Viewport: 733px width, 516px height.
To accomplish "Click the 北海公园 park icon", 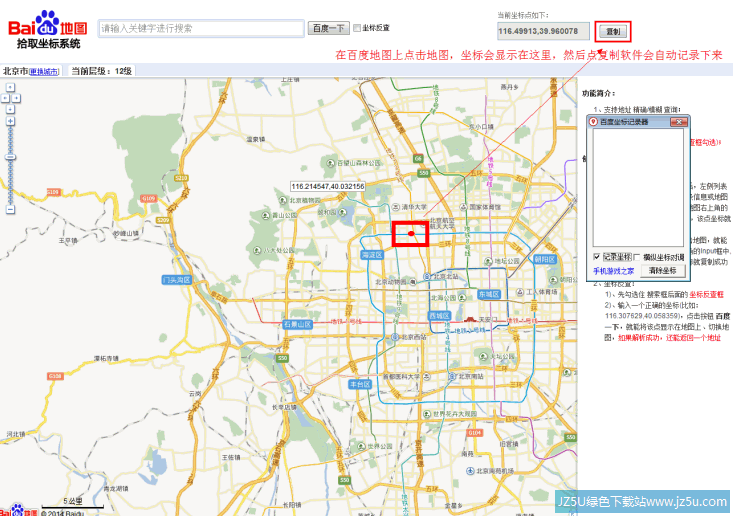I will pyautogui.click(x=462, y=297).
